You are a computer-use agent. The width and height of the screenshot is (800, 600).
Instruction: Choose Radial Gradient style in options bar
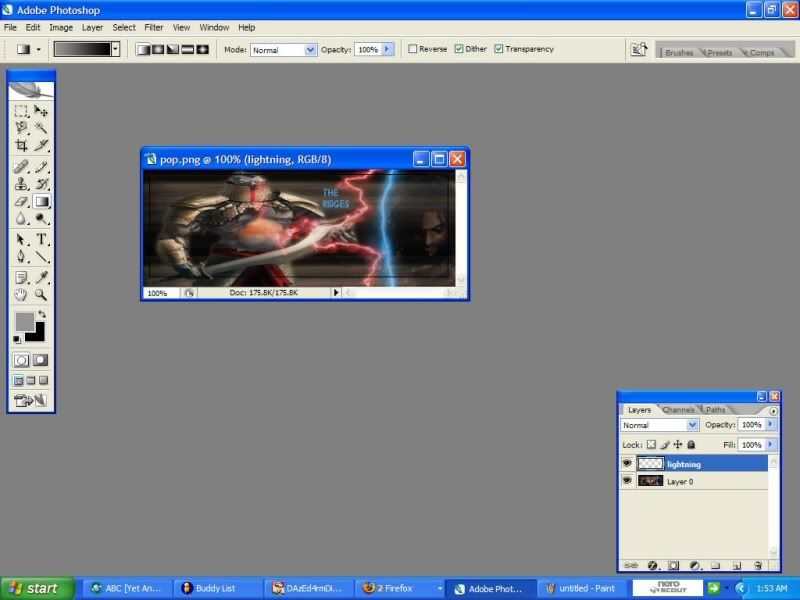pos(158,49)
